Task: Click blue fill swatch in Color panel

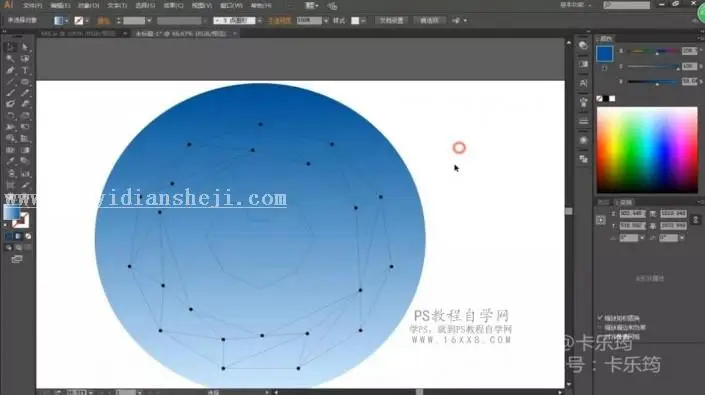Action: tap(604, 53)
